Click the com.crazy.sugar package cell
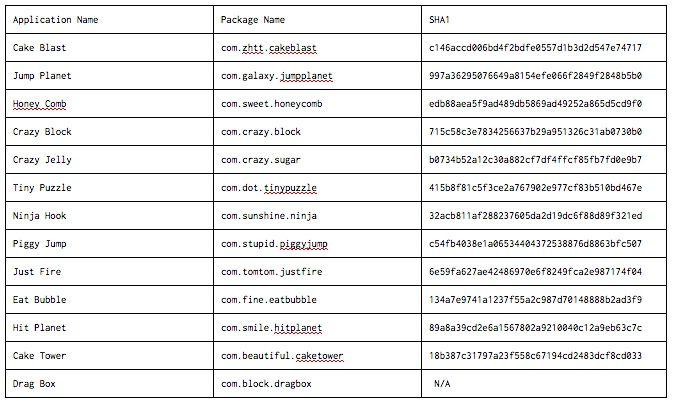The height and width of the screenshot is (406, 673). (x=318, y=160)
